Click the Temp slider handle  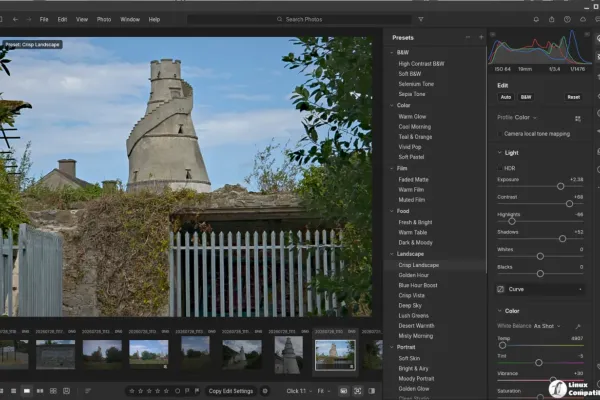coord(502,345)
